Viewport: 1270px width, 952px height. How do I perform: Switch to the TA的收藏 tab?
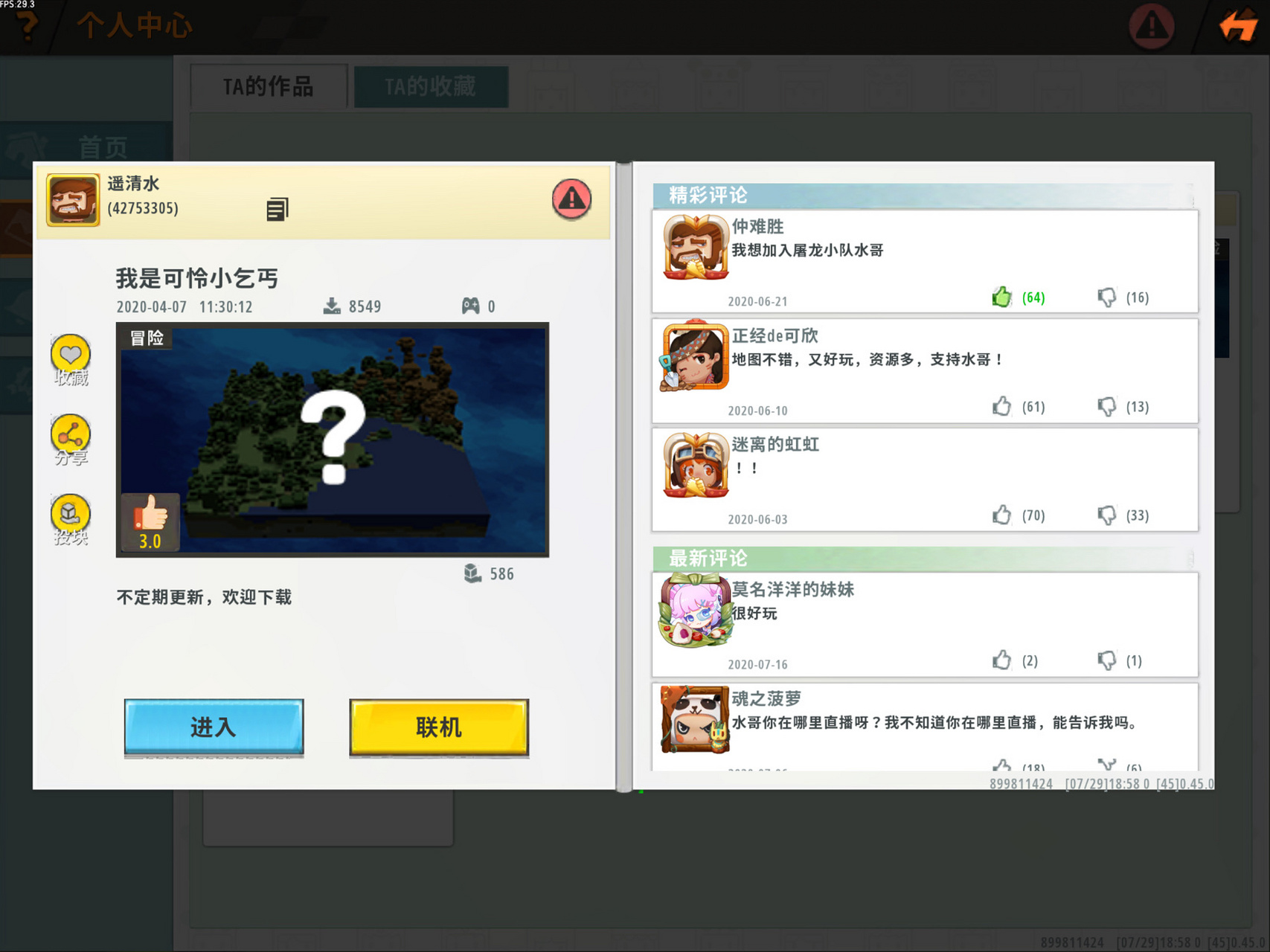coord(432,86)
